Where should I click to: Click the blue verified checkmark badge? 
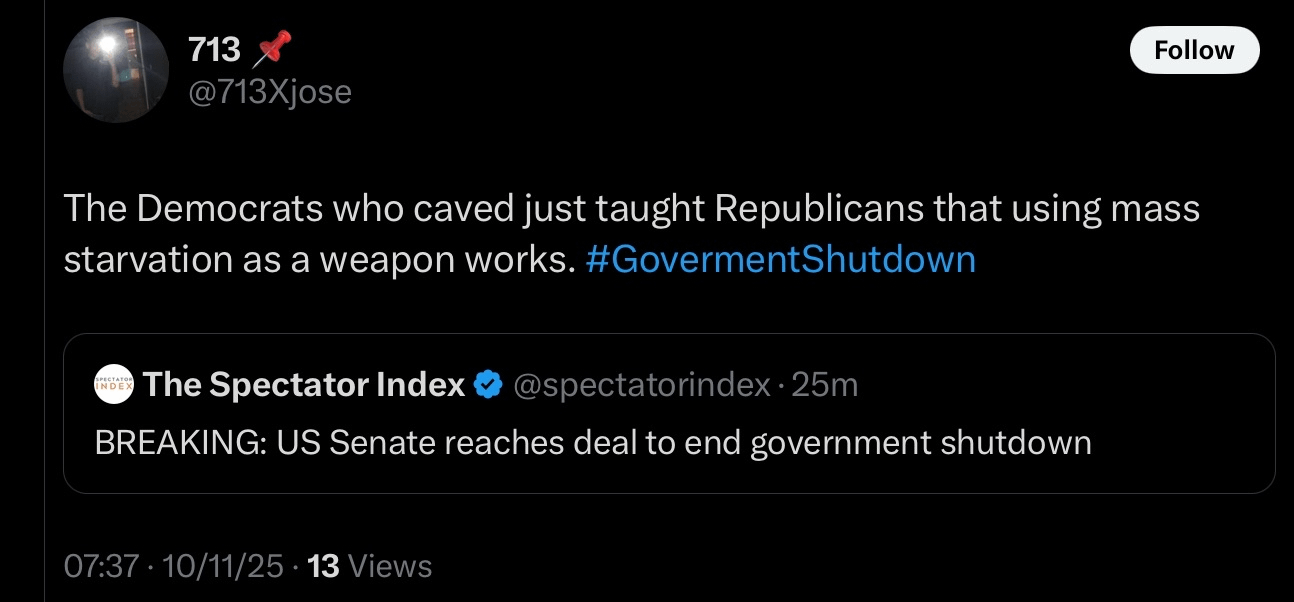pyautogui.click(x=487, y=384)
